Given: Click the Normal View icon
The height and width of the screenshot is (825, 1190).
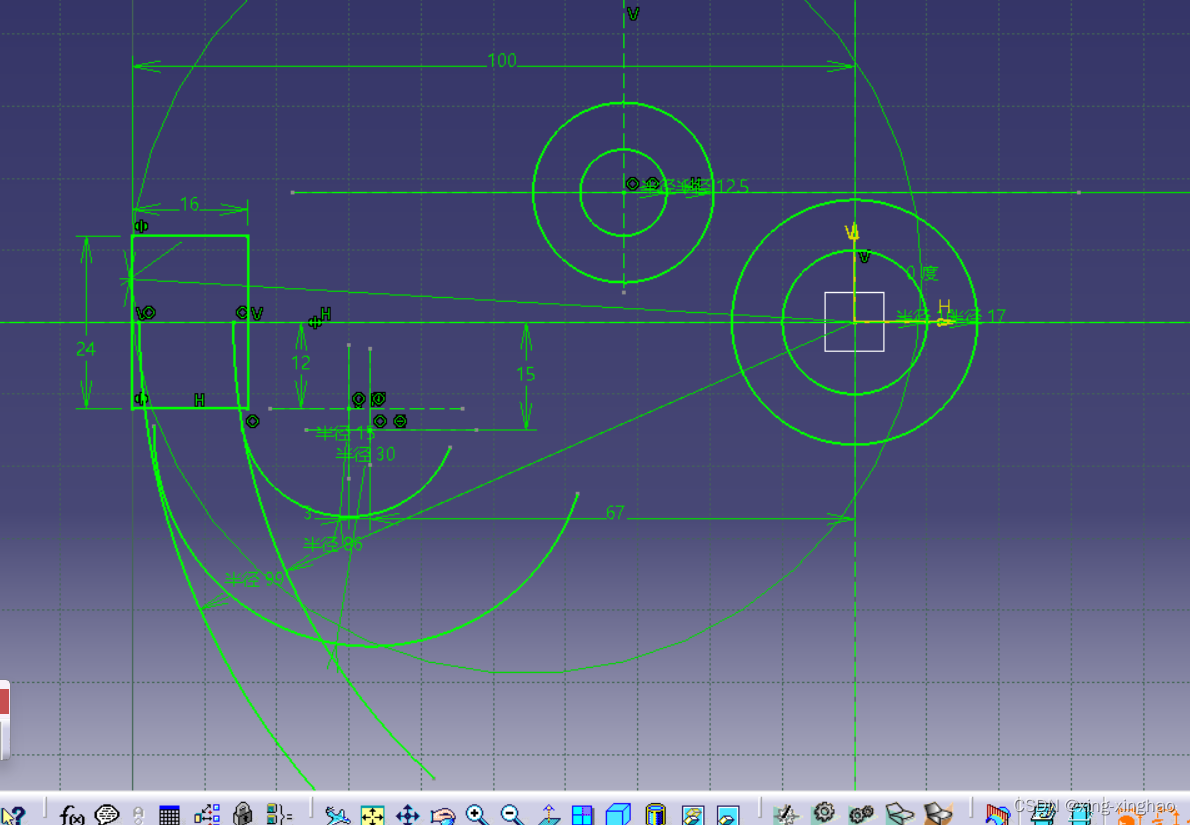Looking at the screenshot, I should pyautogui.click(x=547, y=815).
